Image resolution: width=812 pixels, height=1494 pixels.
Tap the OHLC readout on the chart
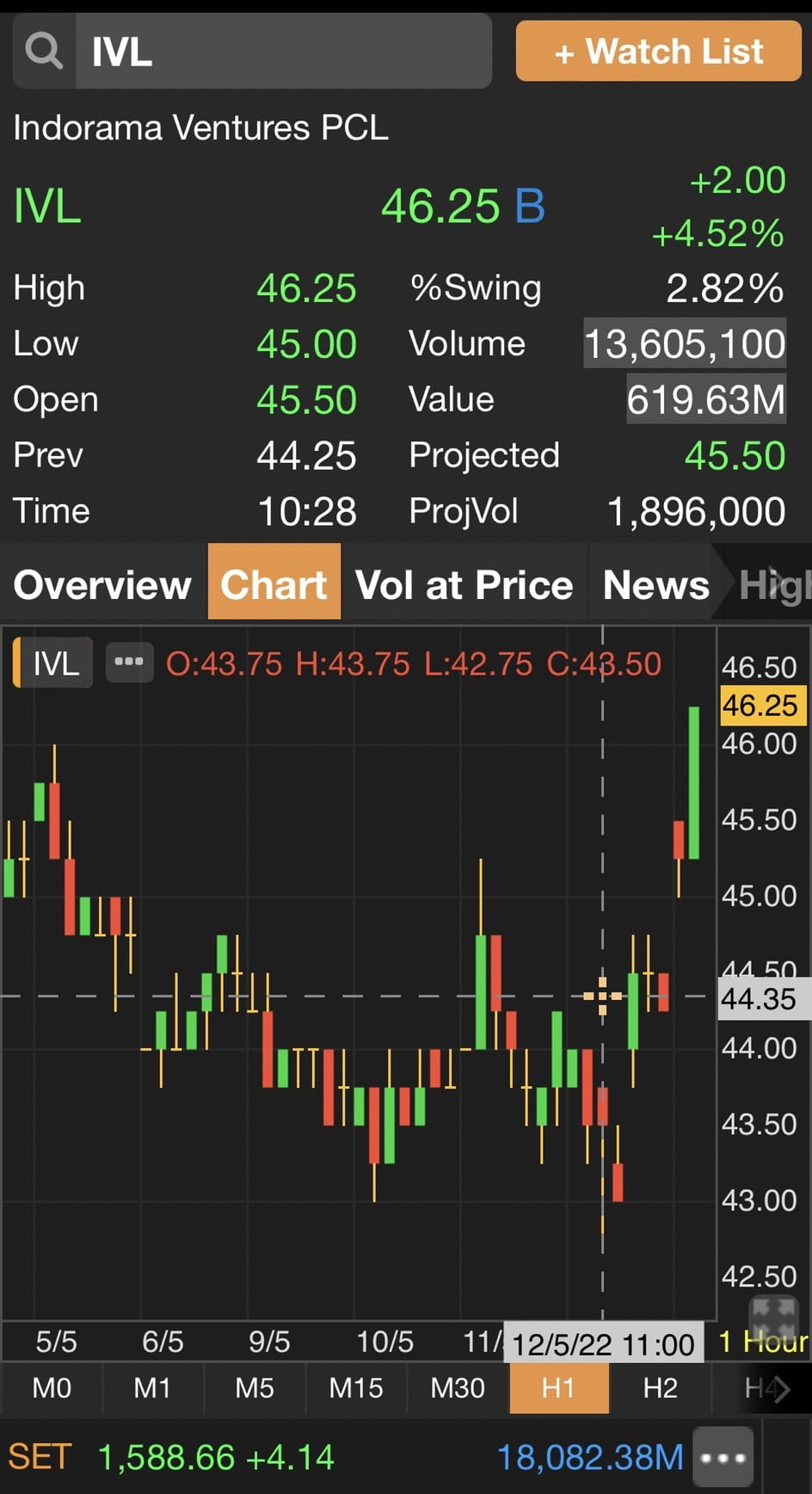pyautogui.click(x=413, y=664)
